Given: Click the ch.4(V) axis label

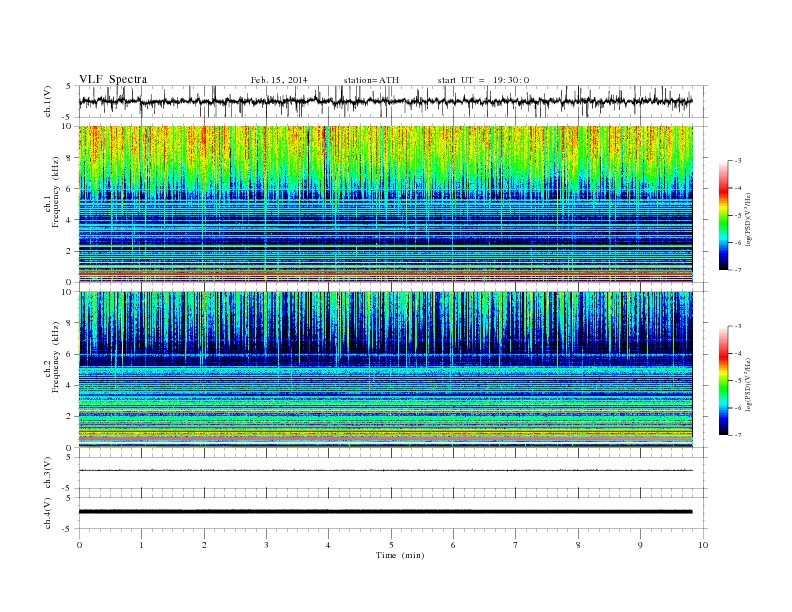Looking at the screenshot, I should [x=48, y=513].
